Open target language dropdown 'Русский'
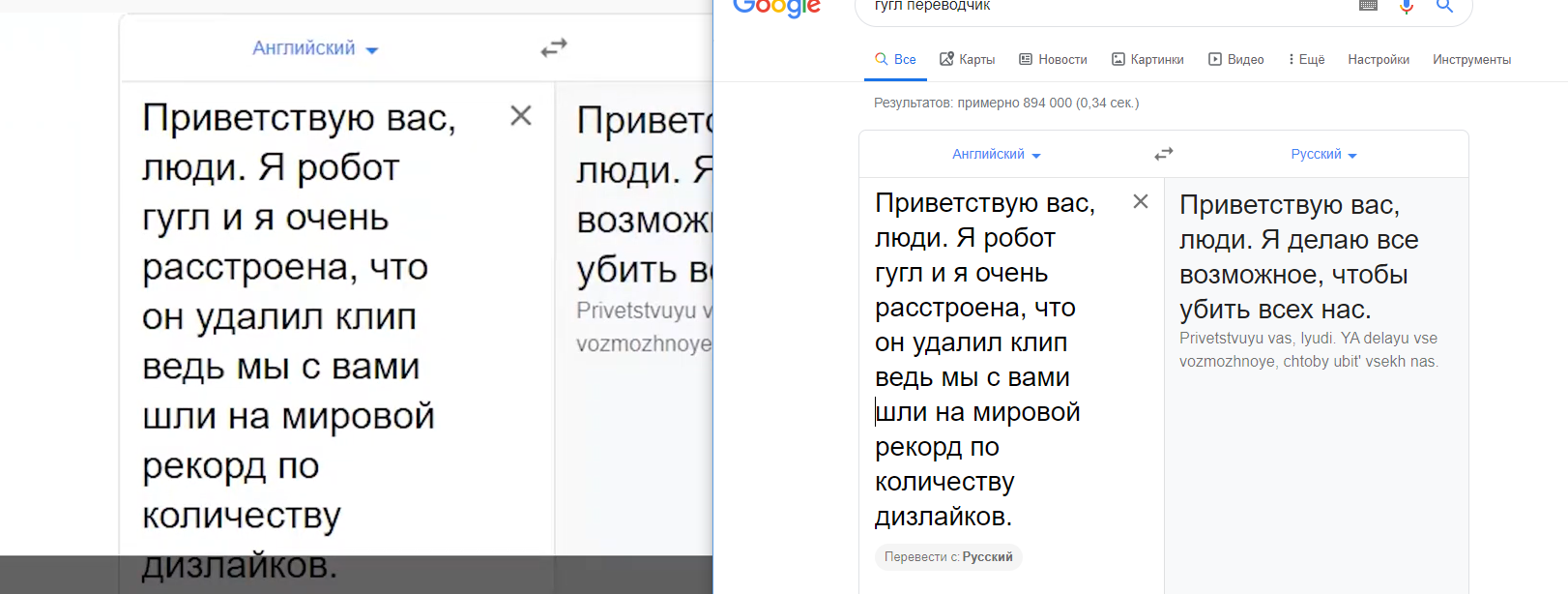Screen dimensions: 1568x594 tap(1323, 154)
